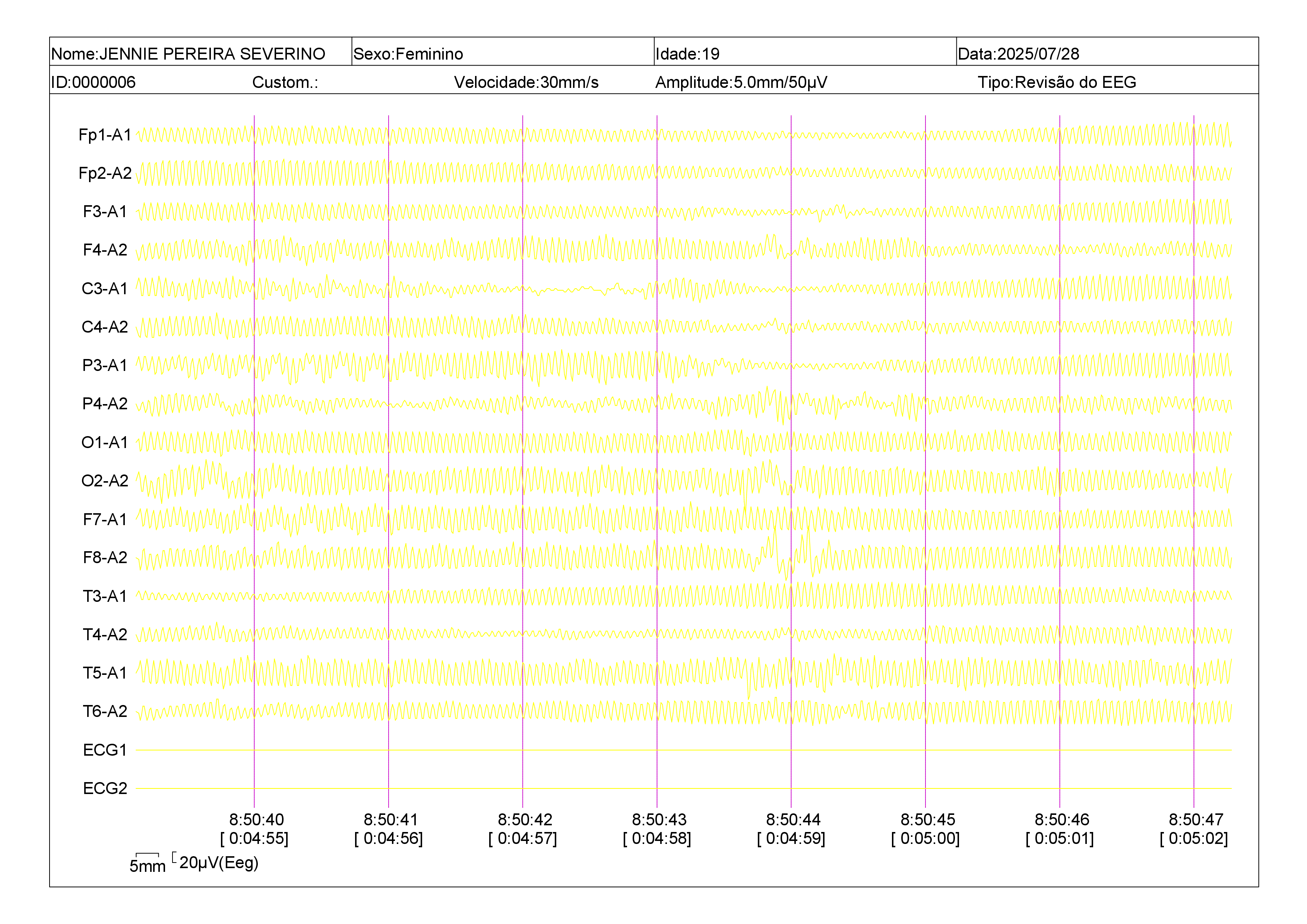Screen dimensions: 1307x924
Task: Select the Fp1-A1 channel label
Action: click(105, 135)
